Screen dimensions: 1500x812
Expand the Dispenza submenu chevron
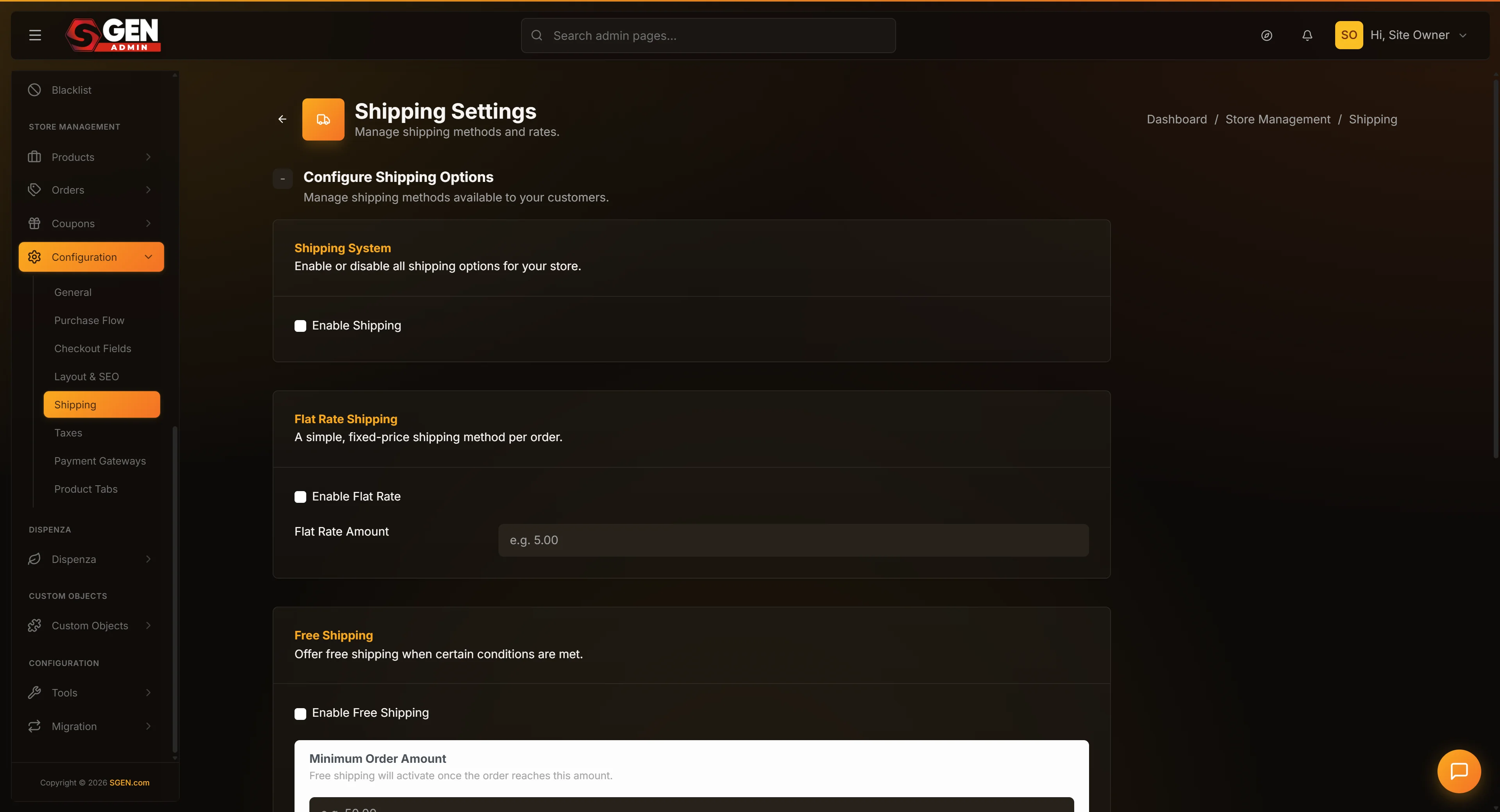pyautogui.click(x=148, y=559)
